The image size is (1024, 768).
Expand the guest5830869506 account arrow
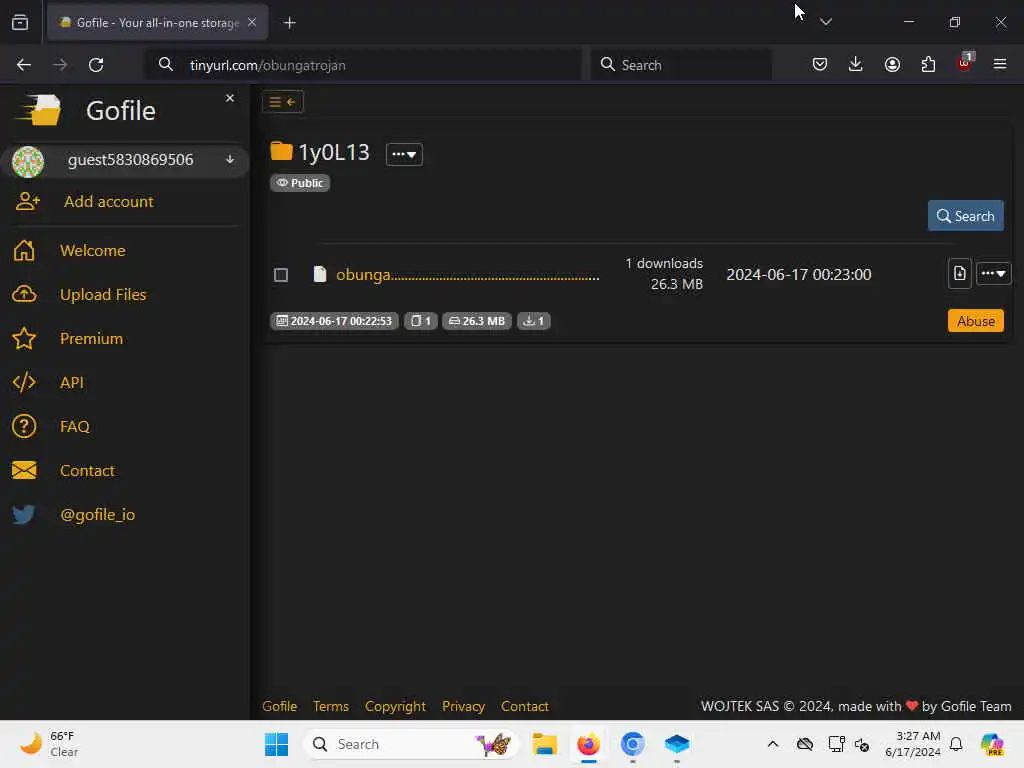(x=230, y=159)
